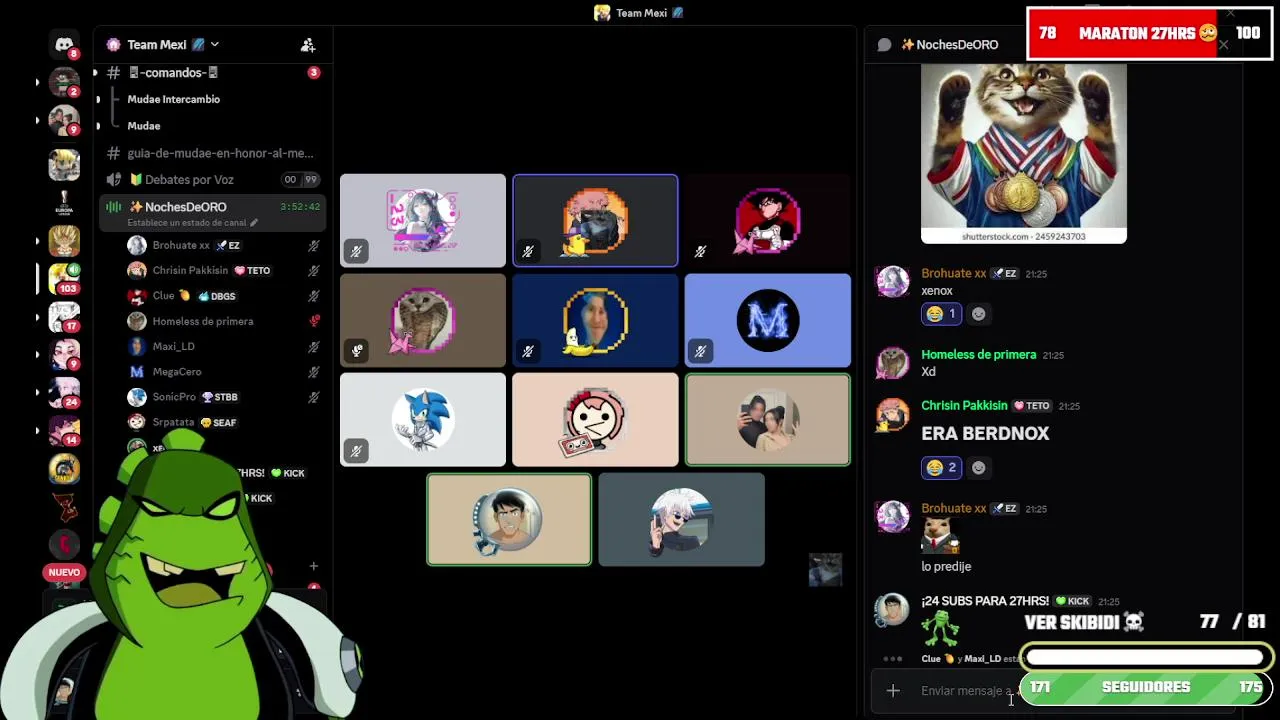Expand the folder arrow beside badge 17 server

tap(38, 317)
